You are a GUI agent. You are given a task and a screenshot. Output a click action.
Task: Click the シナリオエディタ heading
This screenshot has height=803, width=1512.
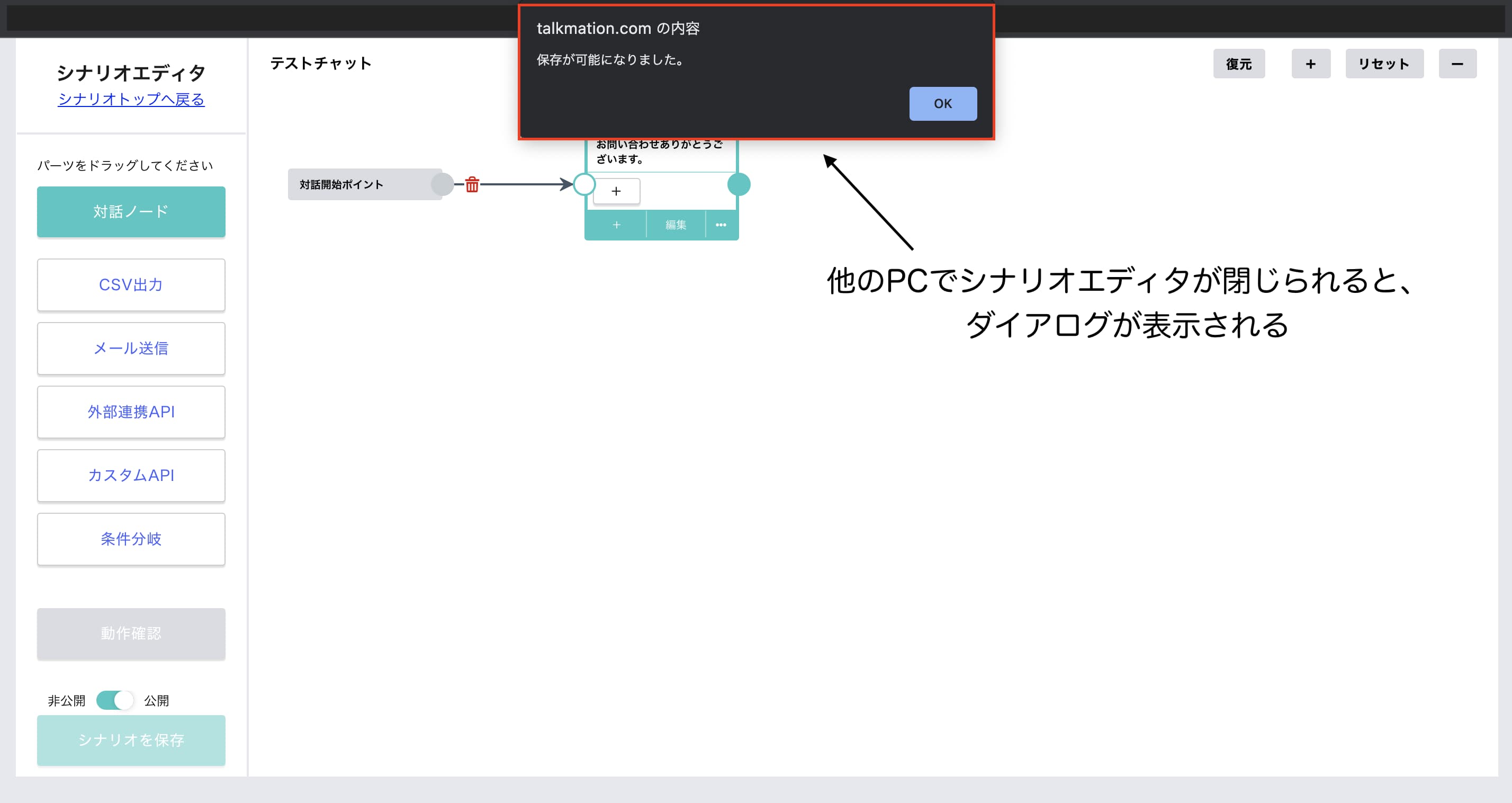tap(131, 73)
